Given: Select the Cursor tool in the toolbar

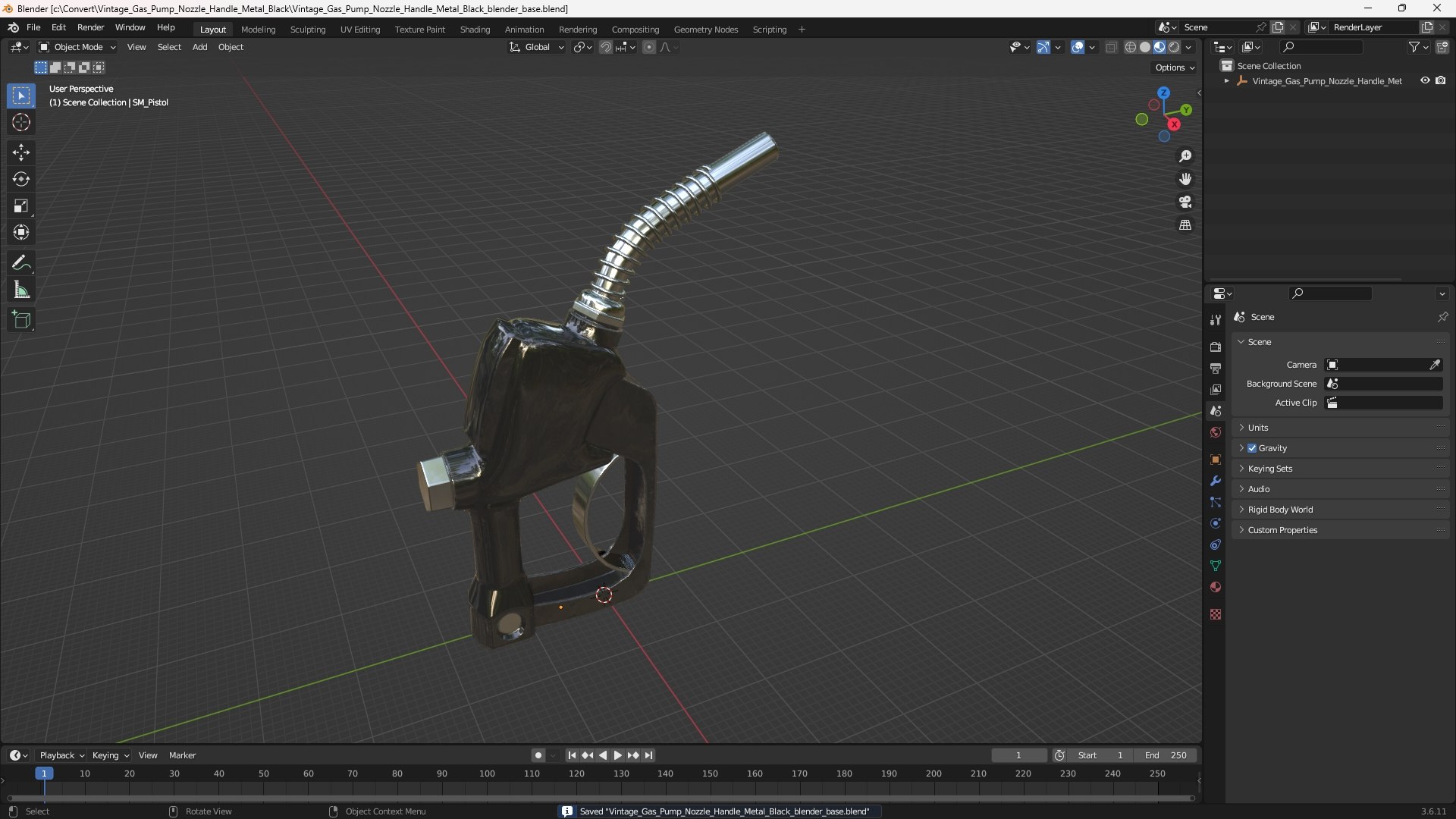Looking at the screenshot, I should pos(21,123).
